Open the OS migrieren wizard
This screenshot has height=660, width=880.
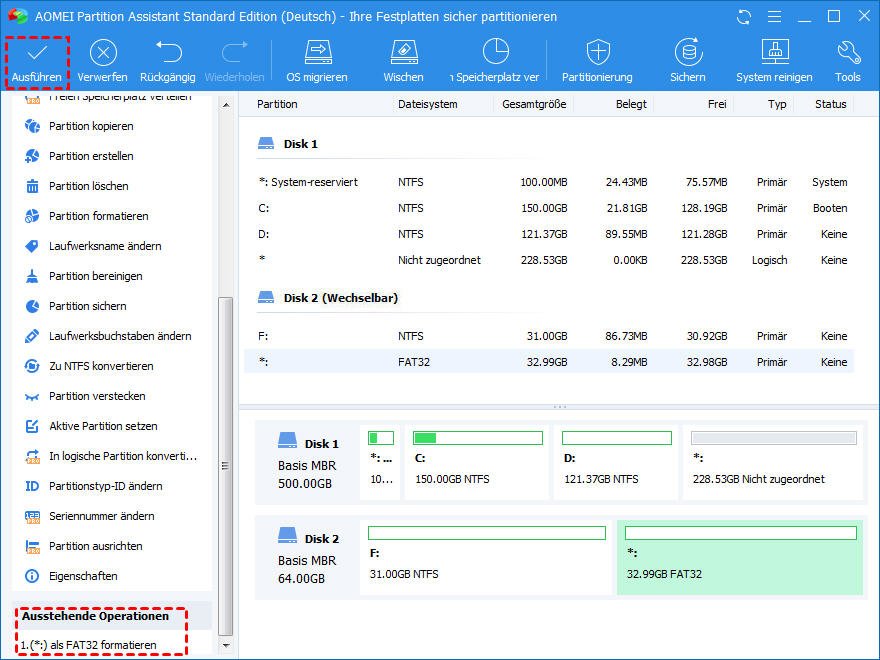[317, 62]
